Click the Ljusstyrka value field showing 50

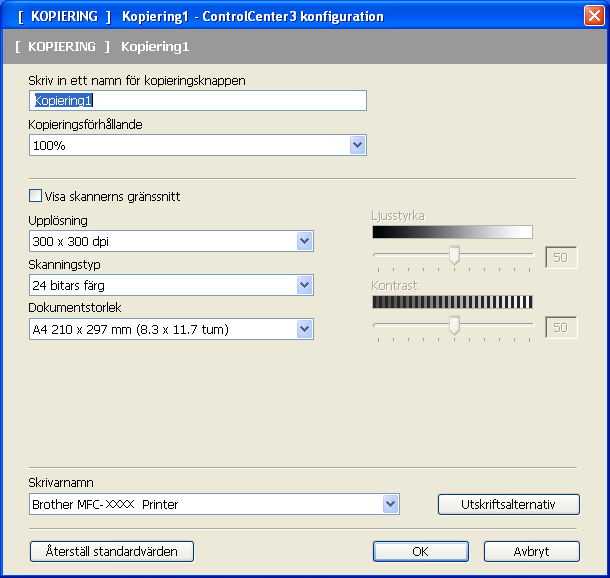tap(561, 257)
